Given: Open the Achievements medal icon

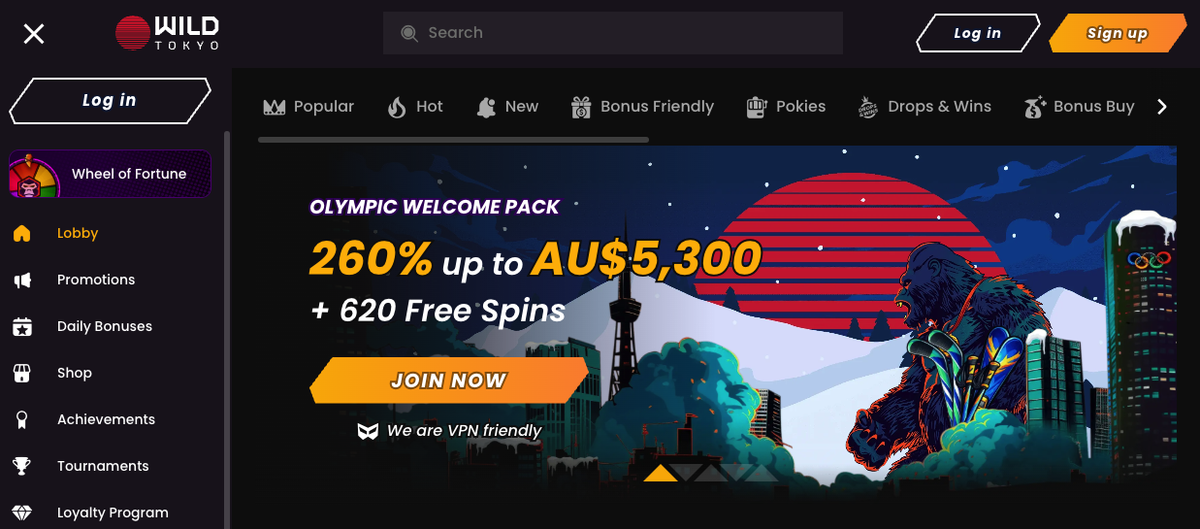Looking at the screenshot, I should tap(22, 420).
